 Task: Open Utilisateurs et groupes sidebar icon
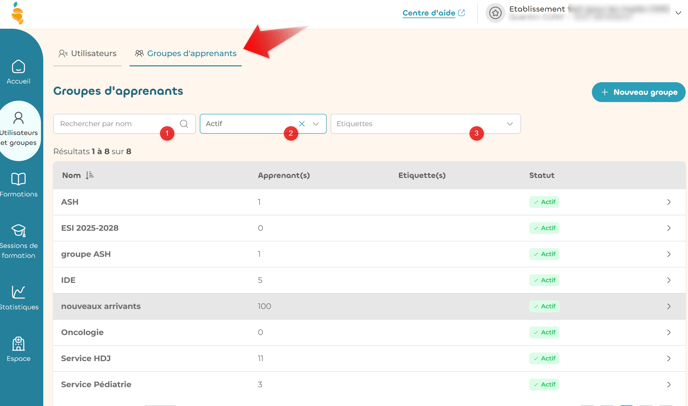(x=18, y=119)
